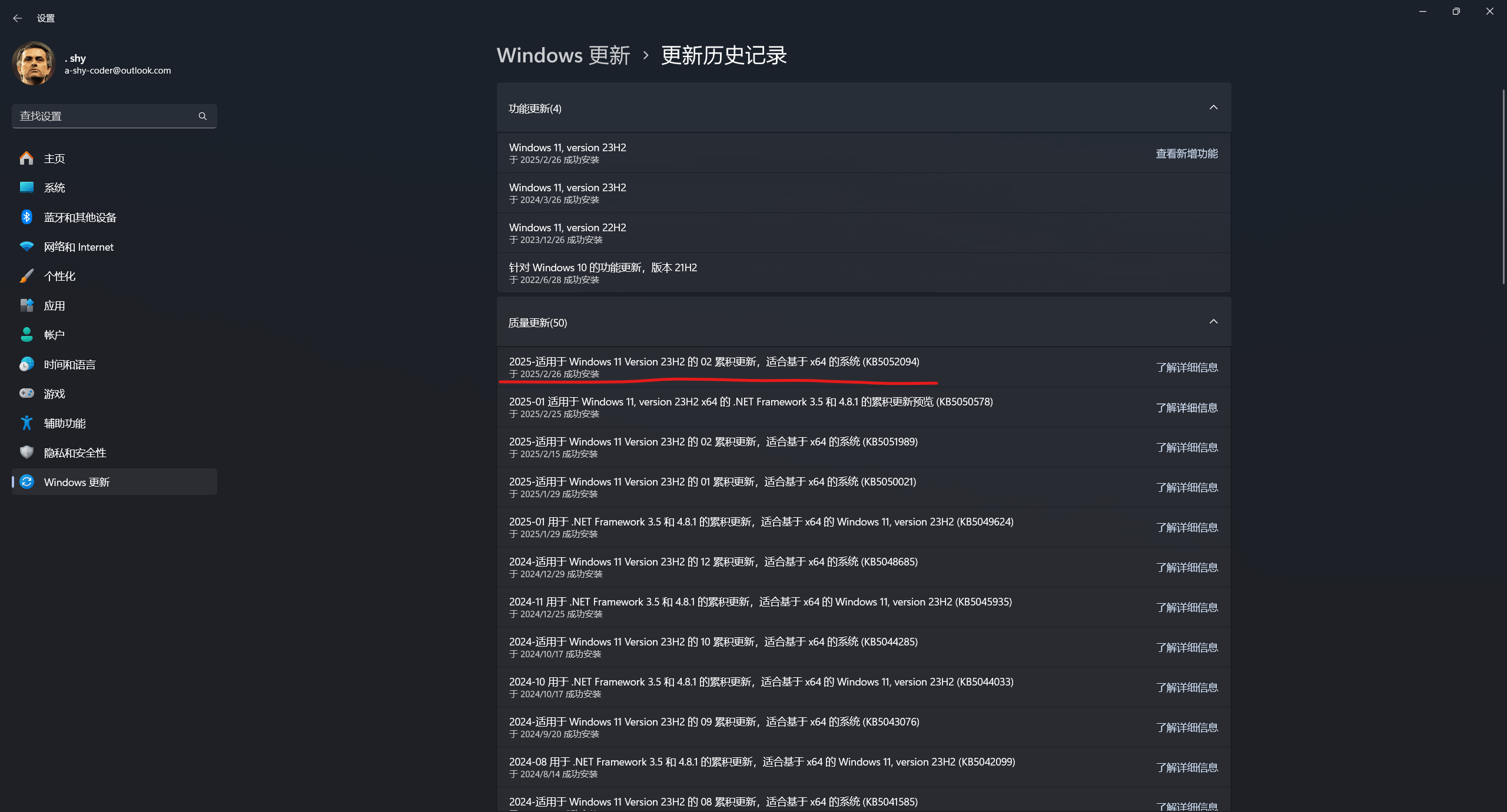The width and height of the screenshot is (1507, 812).
Task: Click the 查找设置 search field
Action: 106,116
